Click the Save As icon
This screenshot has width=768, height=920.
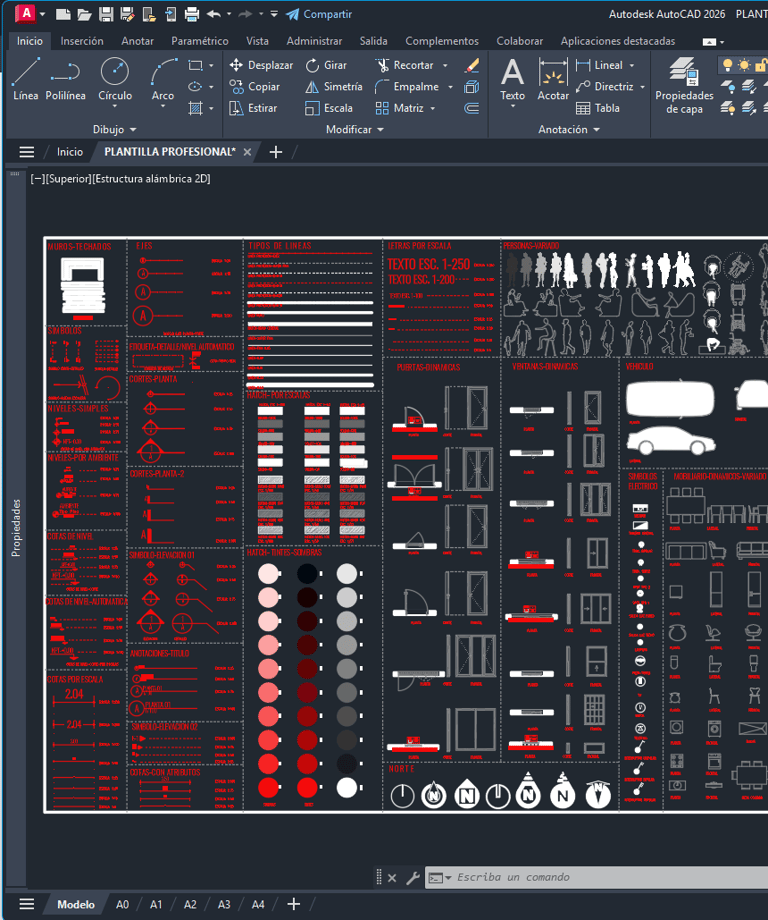pyautogui.click(x=127, y=14)
